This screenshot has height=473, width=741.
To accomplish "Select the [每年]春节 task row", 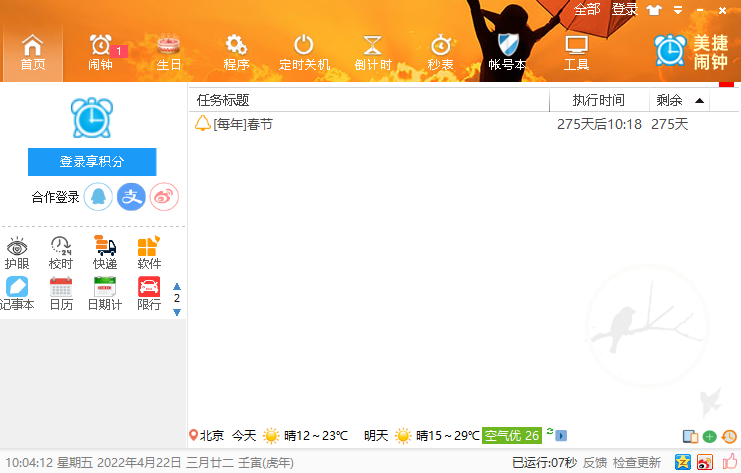I will coord(463,124).
